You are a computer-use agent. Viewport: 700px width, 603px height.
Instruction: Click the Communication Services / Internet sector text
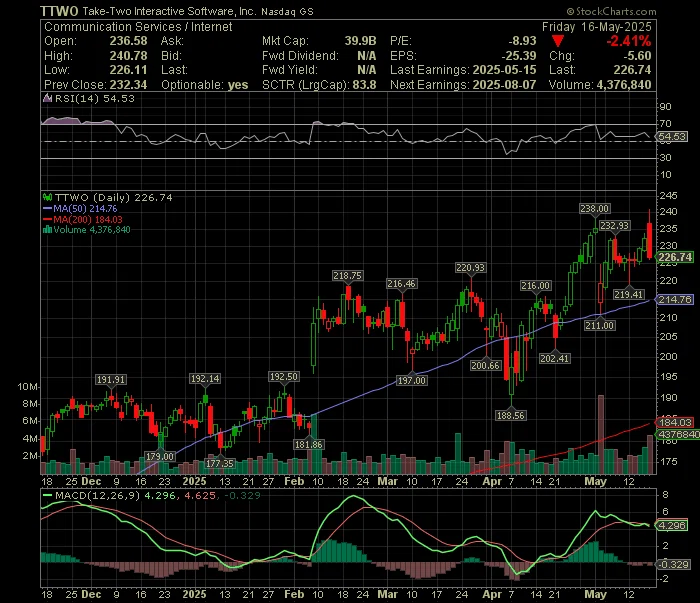pyautogui.click(x=138, y=27)
